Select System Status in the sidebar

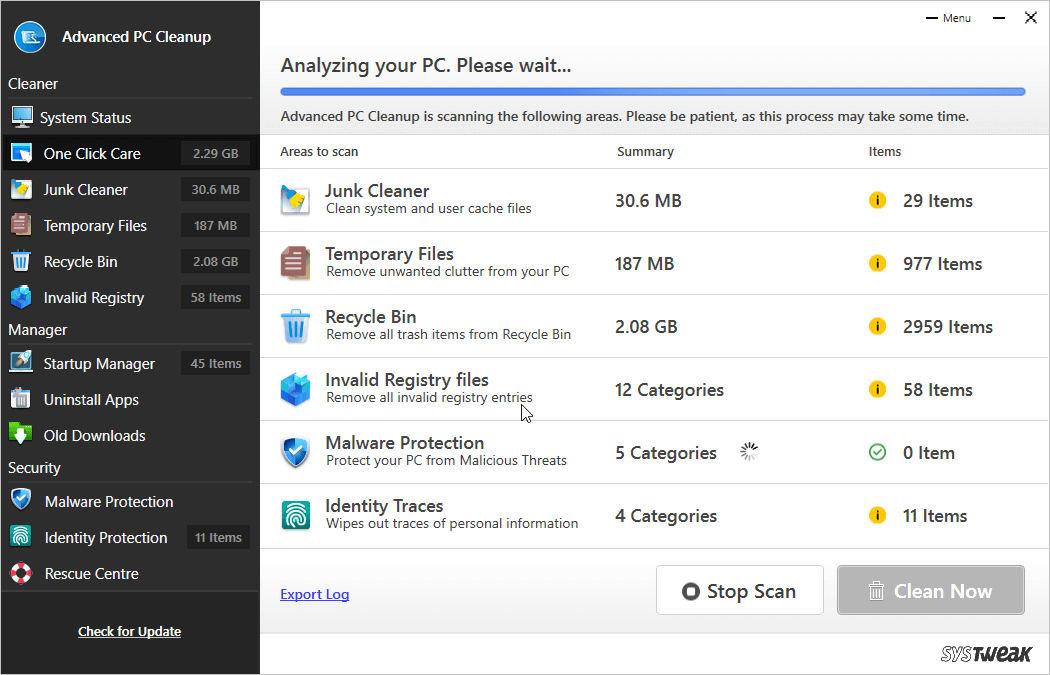pos(85,118)
